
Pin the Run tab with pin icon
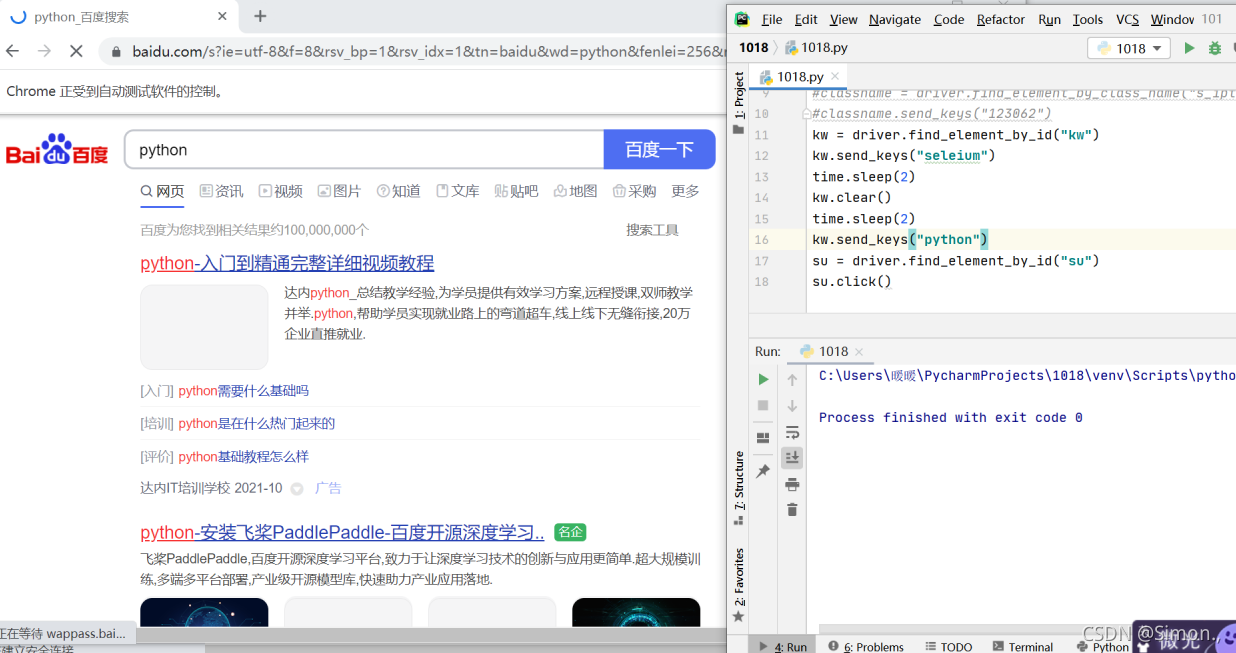click(x=763, y=471)
